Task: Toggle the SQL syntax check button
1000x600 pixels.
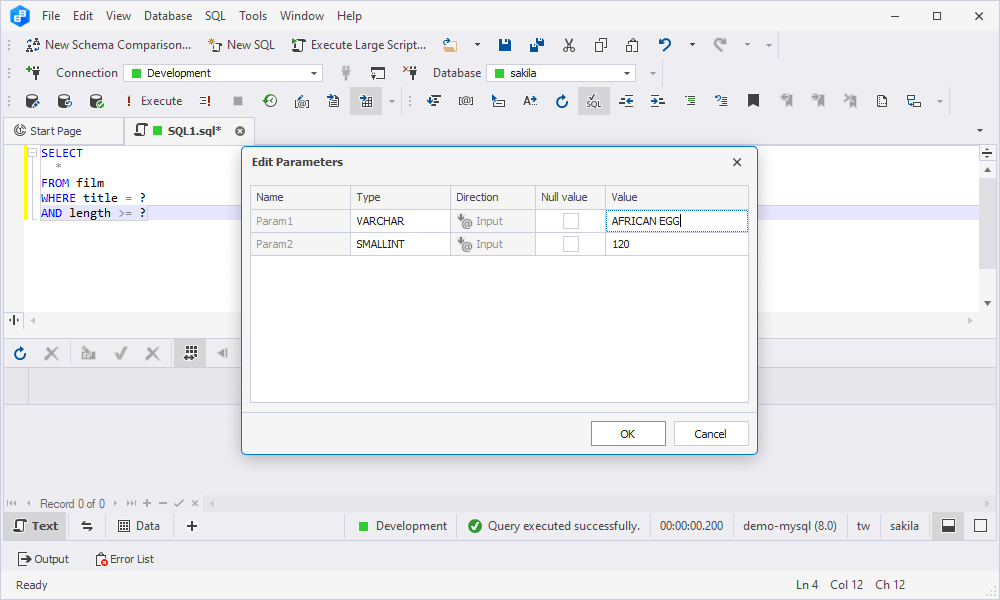Action: (x=594, y=101)
